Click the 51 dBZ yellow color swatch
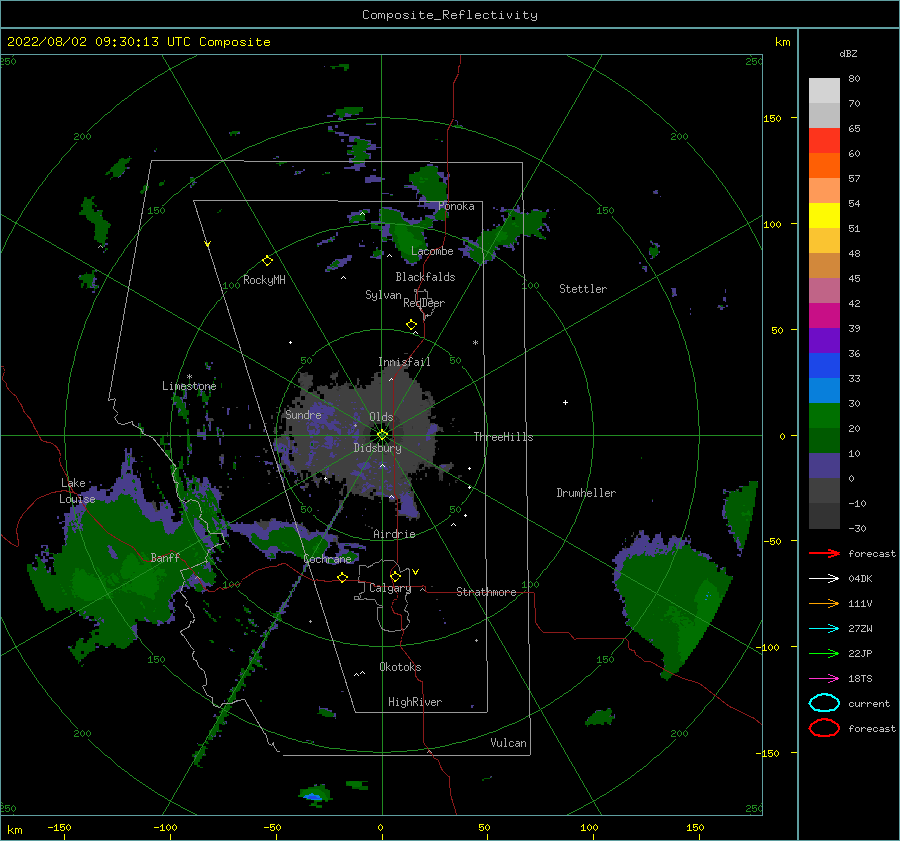The height and width of the screenshot is (841, 900). coord(824,216)
